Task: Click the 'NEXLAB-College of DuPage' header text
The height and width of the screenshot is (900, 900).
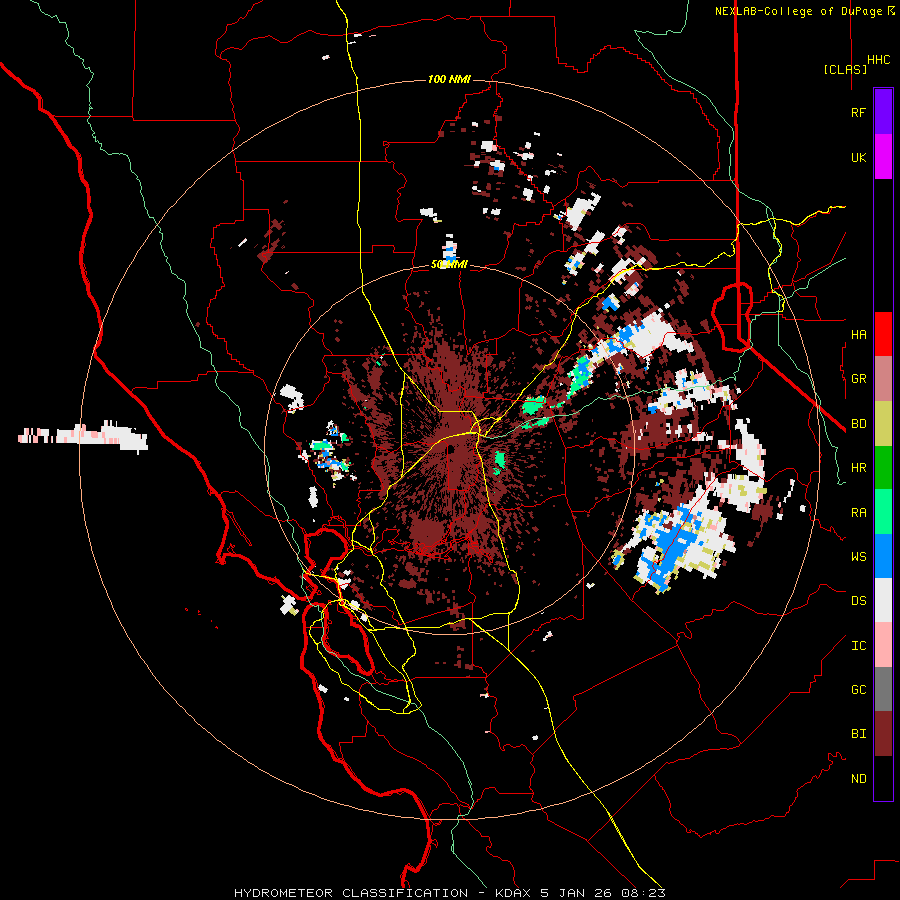Action: click(798, 11)
